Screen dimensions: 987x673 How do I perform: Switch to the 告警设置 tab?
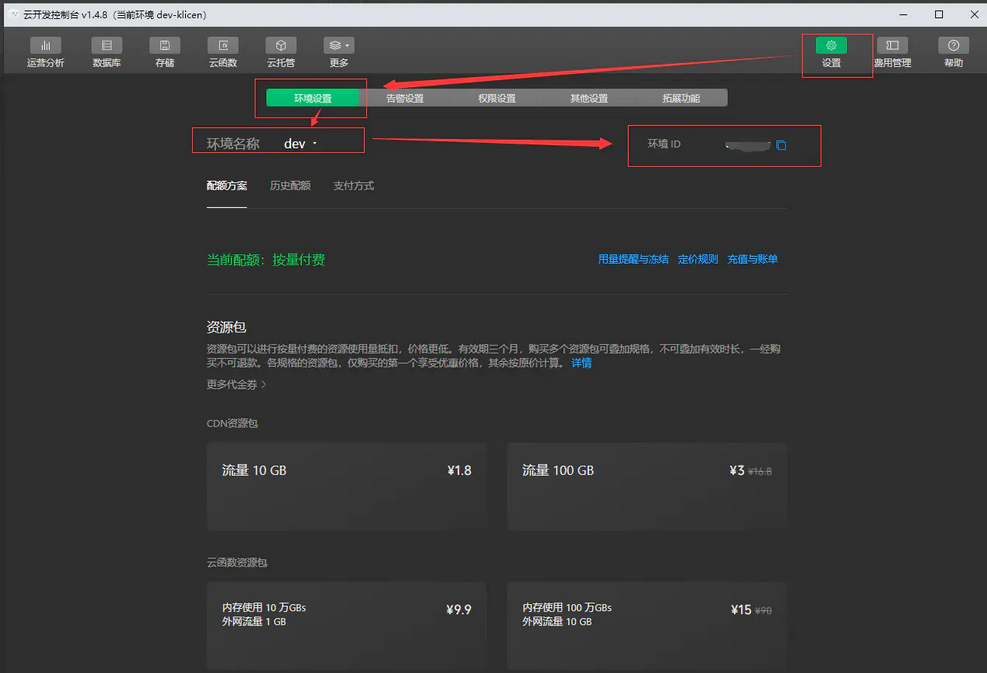coord(405,98)
